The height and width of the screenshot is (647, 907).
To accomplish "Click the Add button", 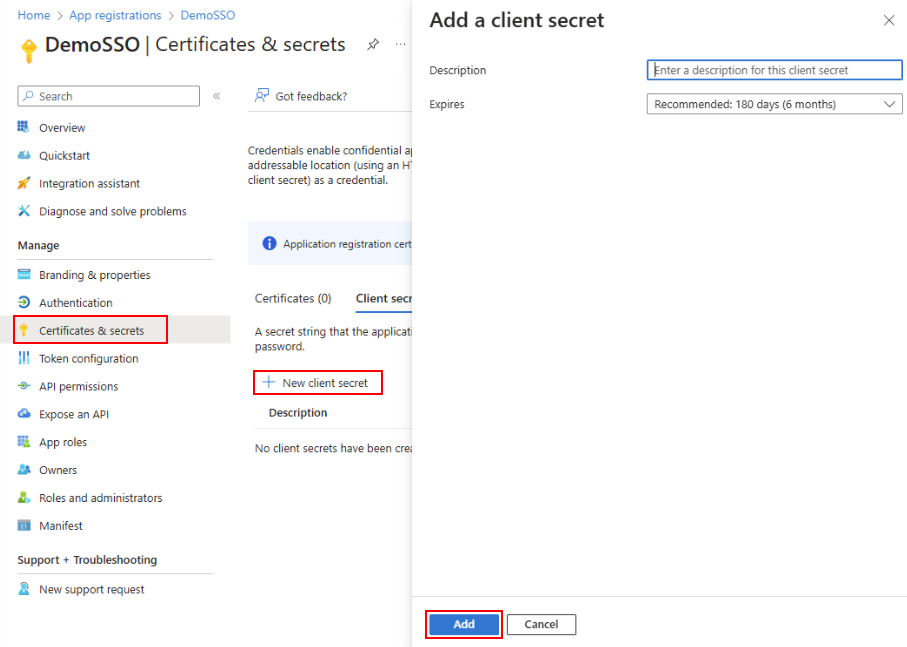I will point(464,624).
